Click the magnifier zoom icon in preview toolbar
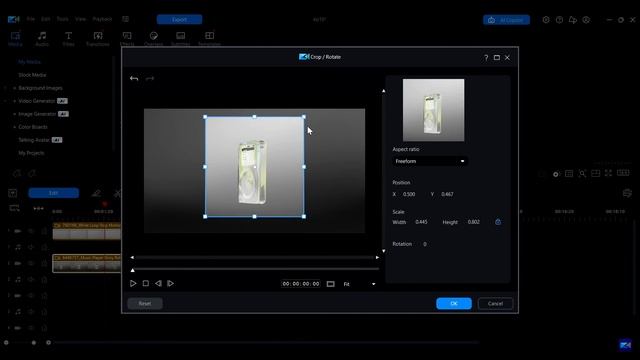This screenshot has width=640, height=360. (x=582, y=173)
